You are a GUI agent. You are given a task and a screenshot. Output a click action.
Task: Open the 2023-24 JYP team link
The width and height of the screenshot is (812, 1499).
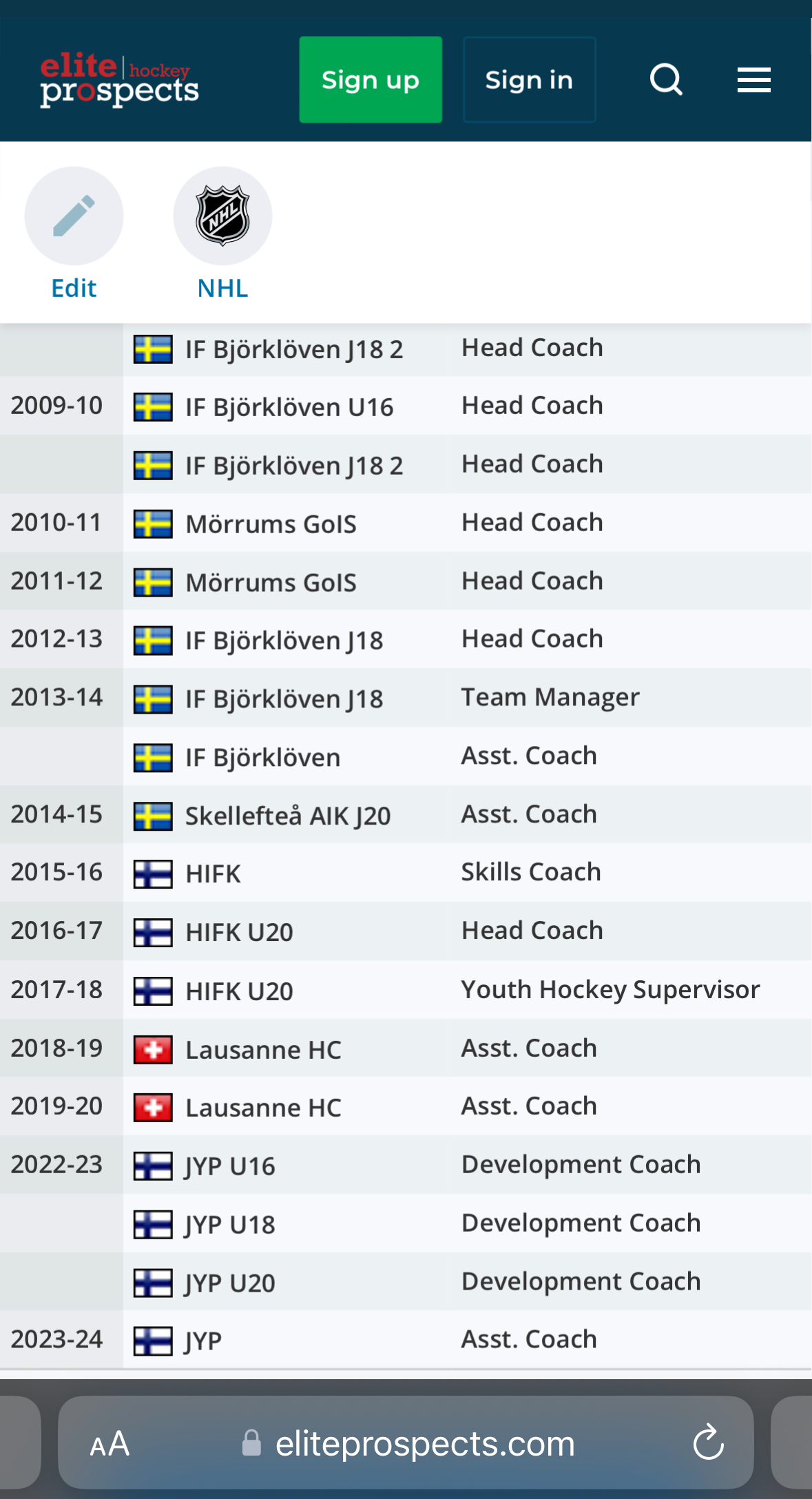click(203, 1341)
